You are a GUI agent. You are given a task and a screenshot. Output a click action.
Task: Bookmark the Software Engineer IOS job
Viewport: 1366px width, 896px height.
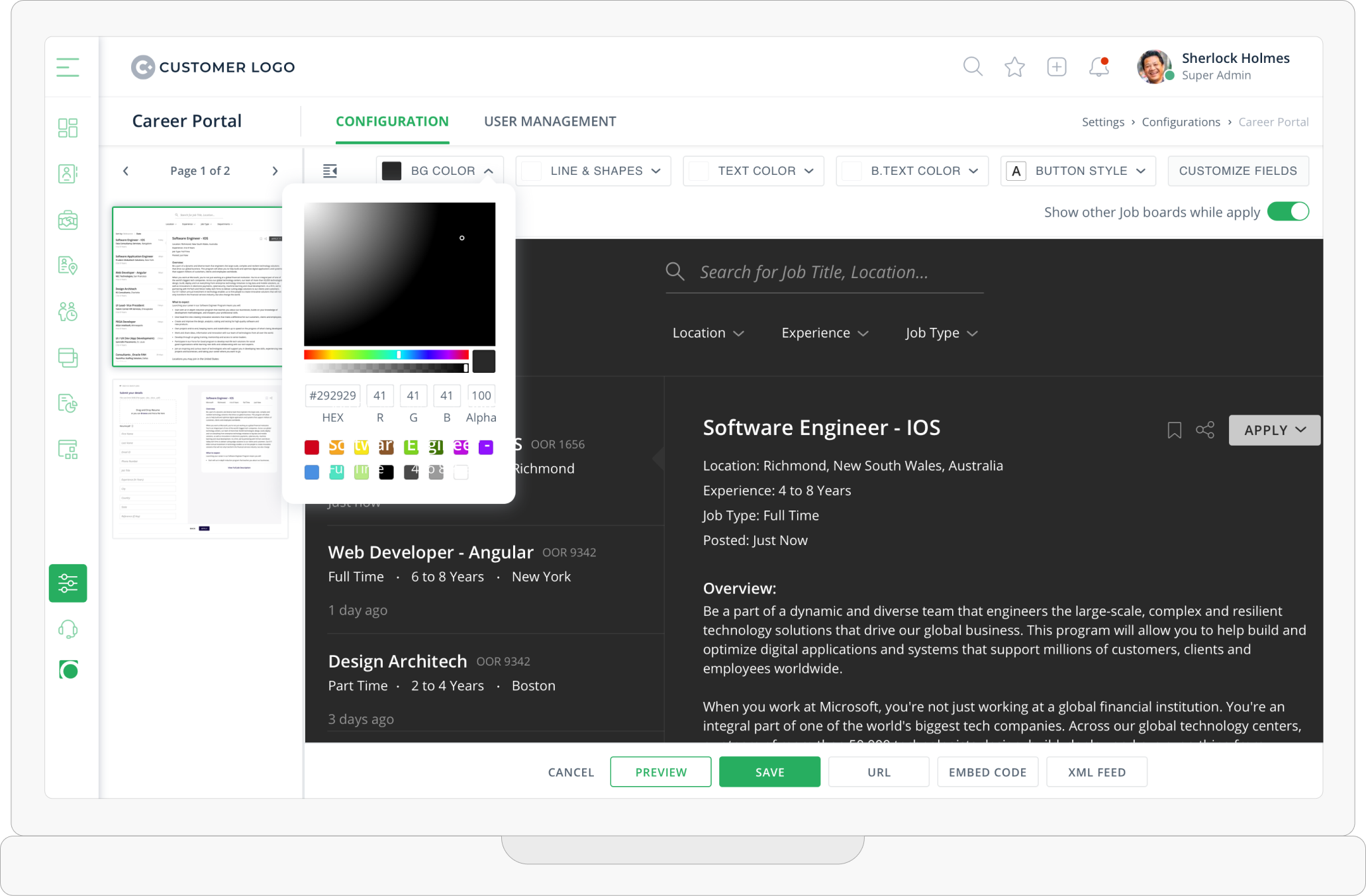1174,430
